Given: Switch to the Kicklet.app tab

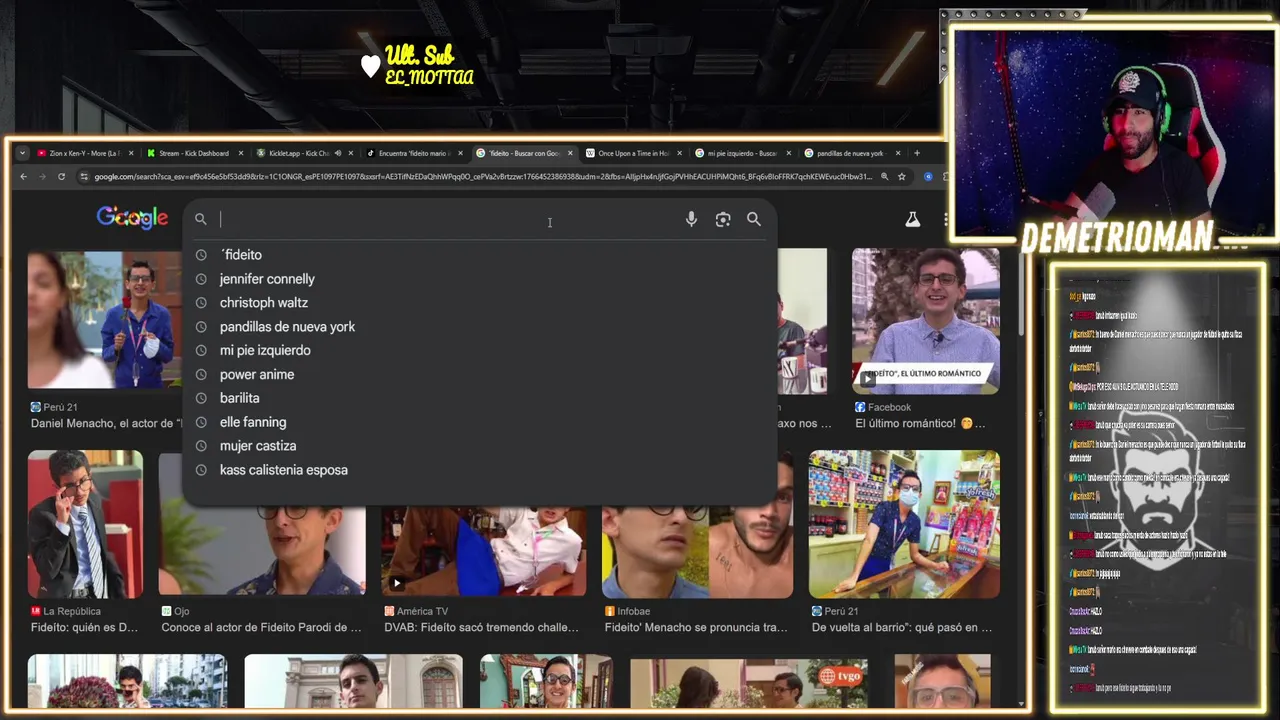Looking at the screenshot, I should [x=299, y=153].
